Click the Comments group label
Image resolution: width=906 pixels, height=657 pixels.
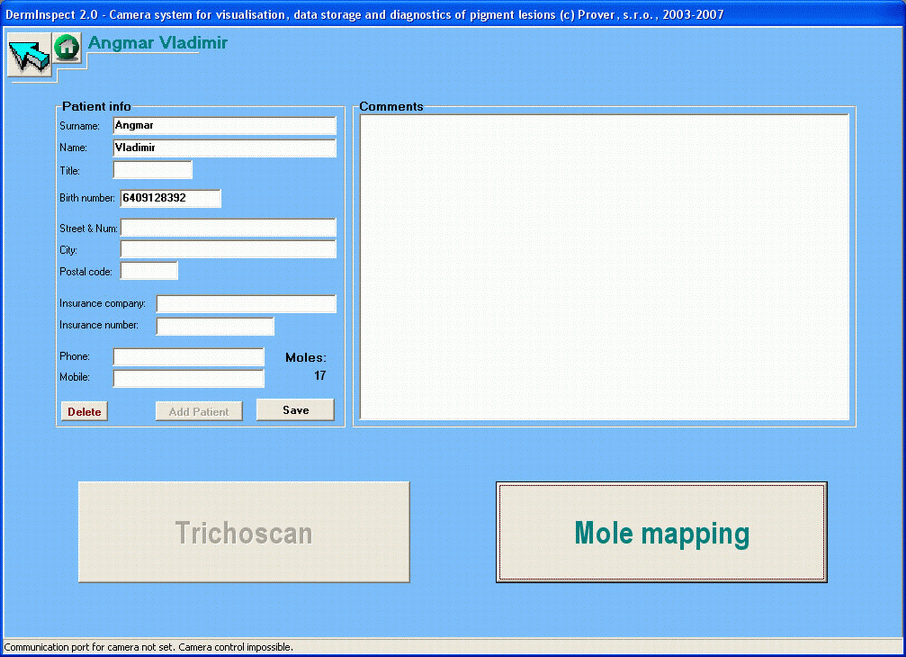391,106
